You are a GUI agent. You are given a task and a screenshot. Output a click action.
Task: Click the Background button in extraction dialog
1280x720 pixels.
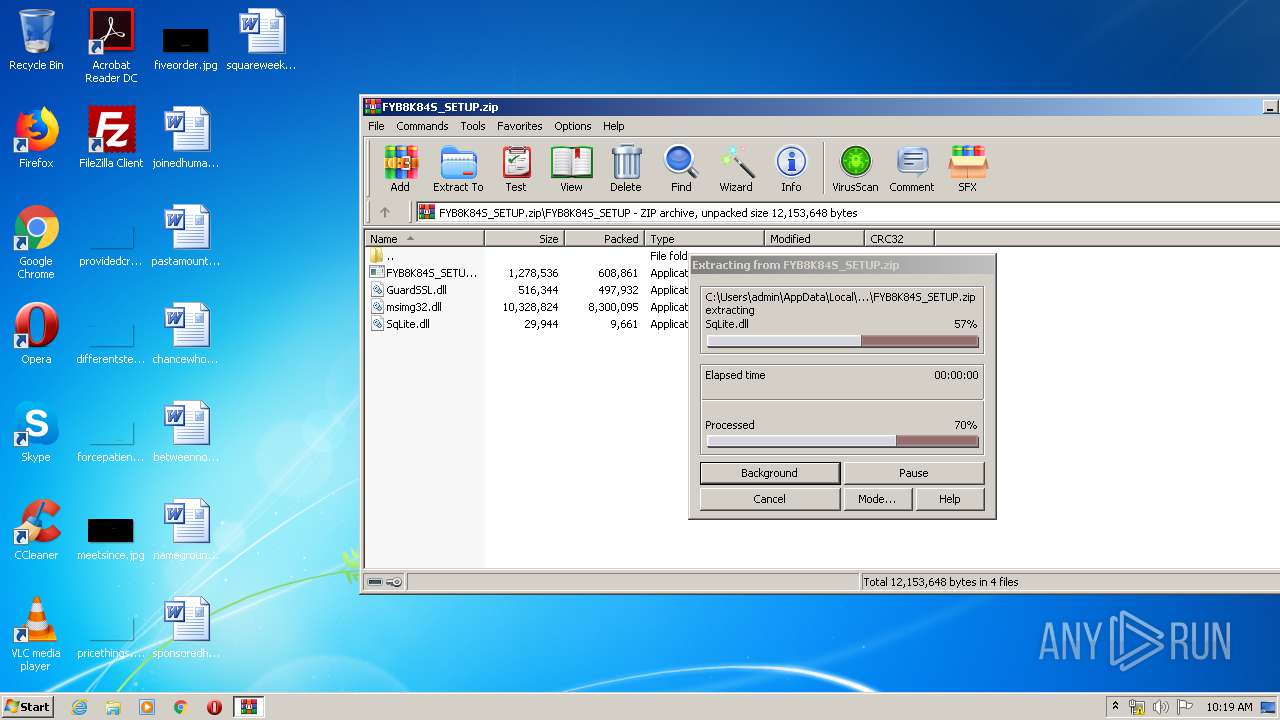769,473
